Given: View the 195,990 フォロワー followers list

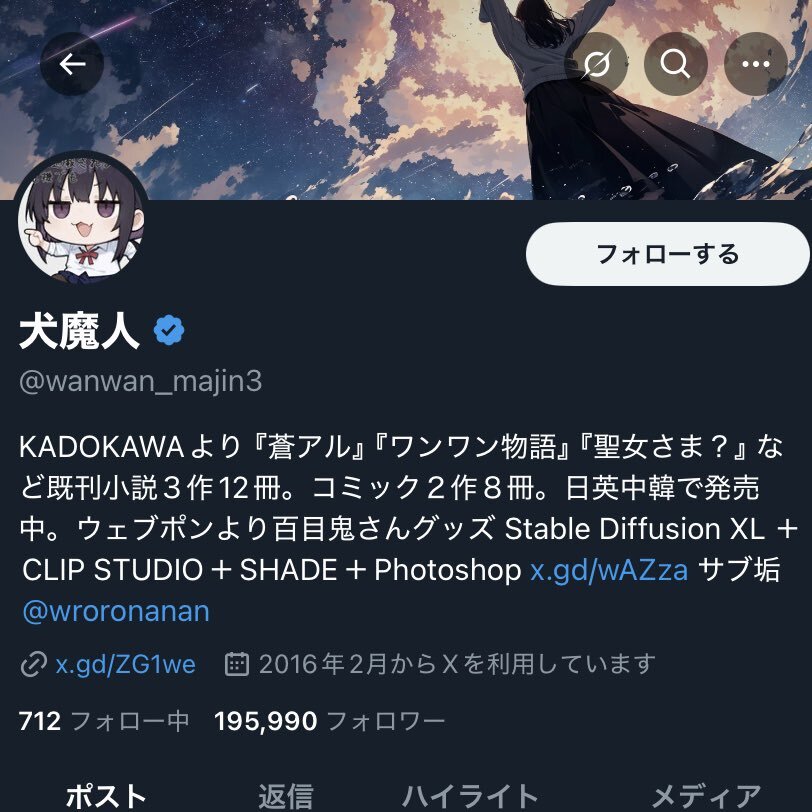Looking at the screenshot, I should 329,721.
